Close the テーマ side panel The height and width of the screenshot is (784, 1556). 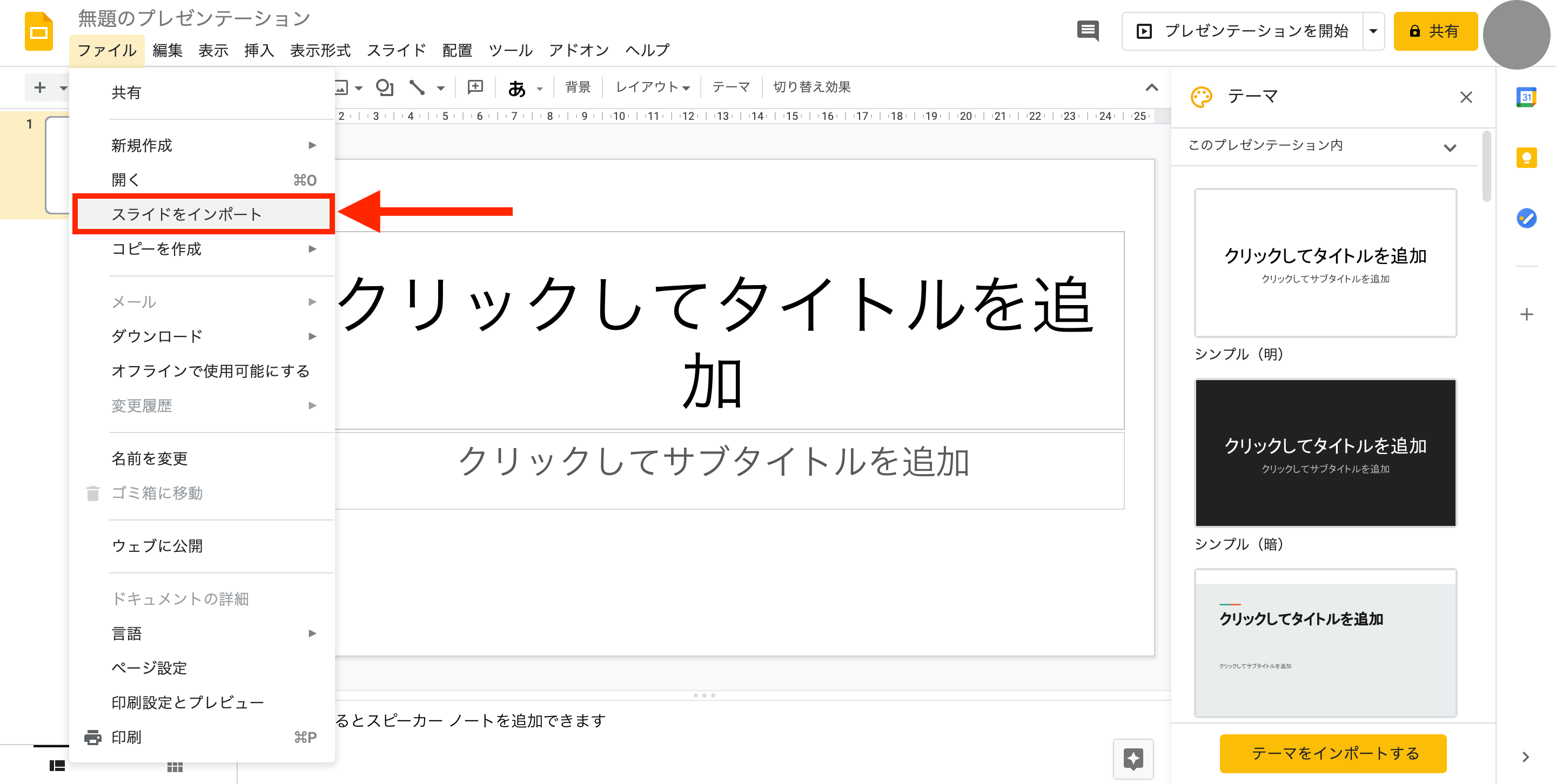tap(1466, 97)
